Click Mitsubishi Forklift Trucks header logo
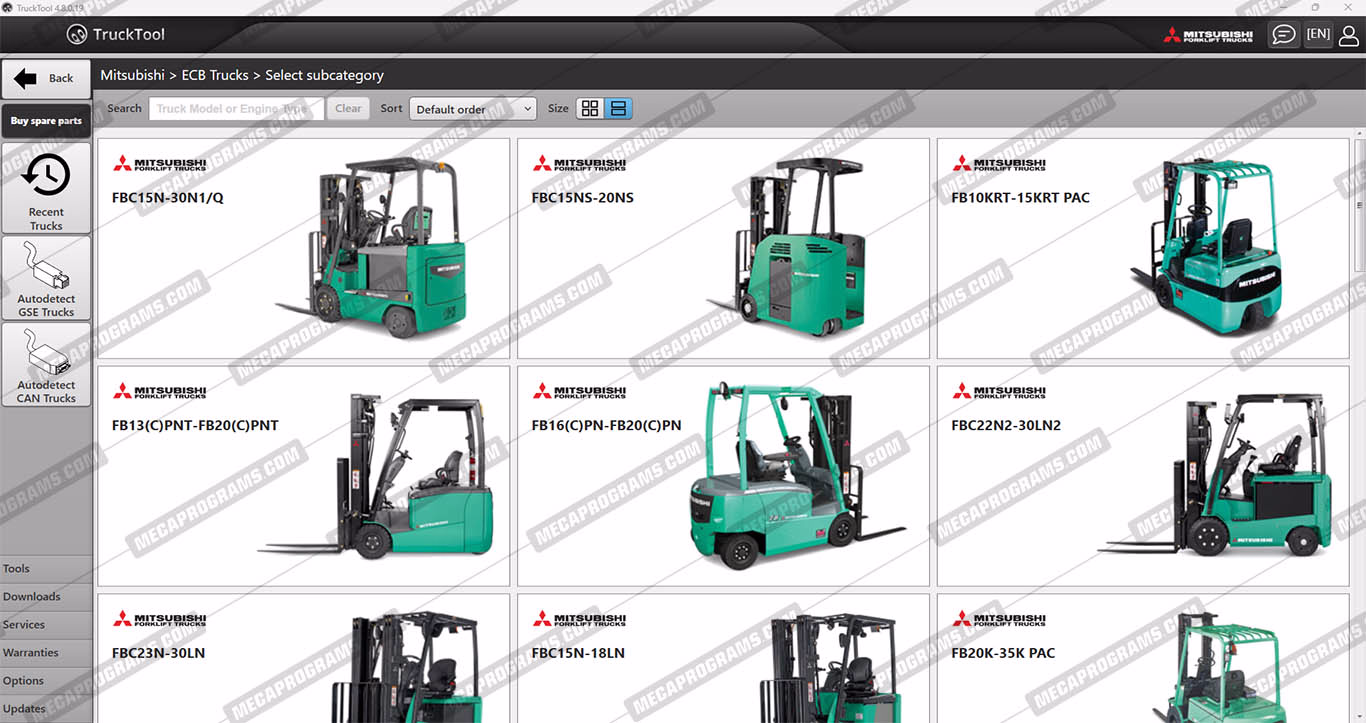This screenshot has height=723, width=1366. point(1209,35)
